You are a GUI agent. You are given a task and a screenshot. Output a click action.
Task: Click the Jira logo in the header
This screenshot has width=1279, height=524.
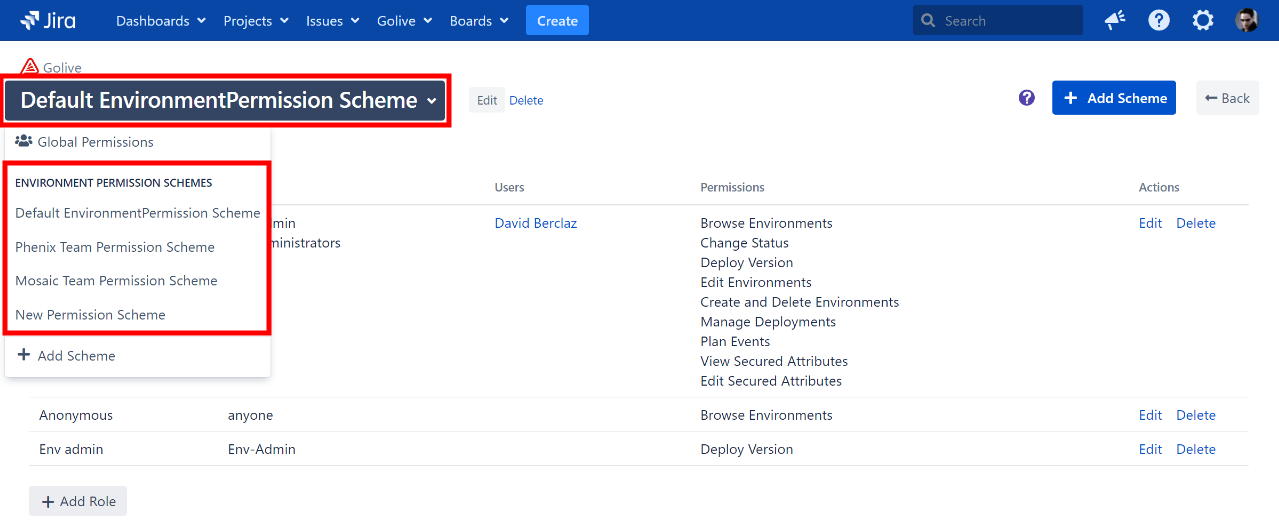click(x=47, y=20)
